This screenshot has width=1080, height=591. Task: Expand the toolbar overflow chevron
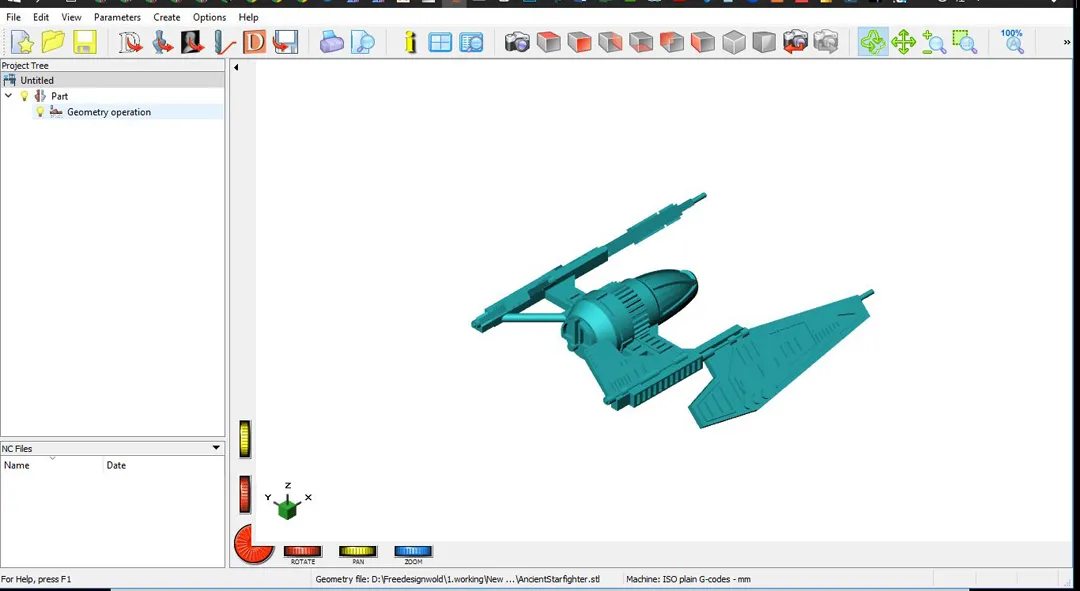[1067, 42]
